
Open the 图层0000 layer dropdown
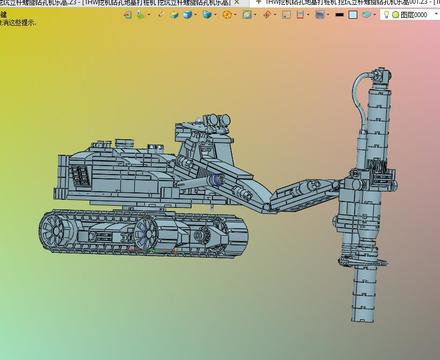436,14
